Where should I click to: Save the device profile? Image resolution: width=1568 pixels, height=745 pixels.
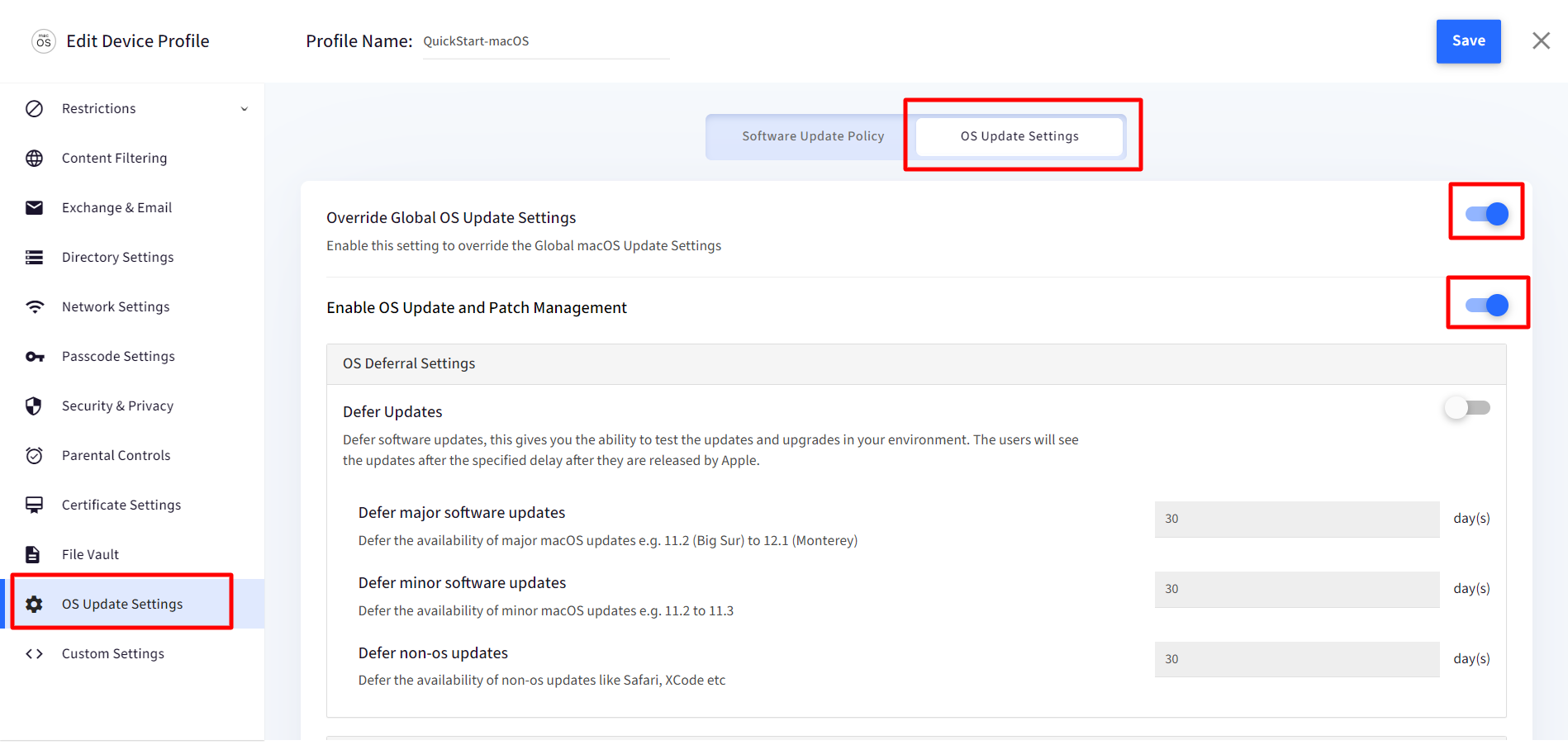pyautogui.click(x=1468, y=41)
